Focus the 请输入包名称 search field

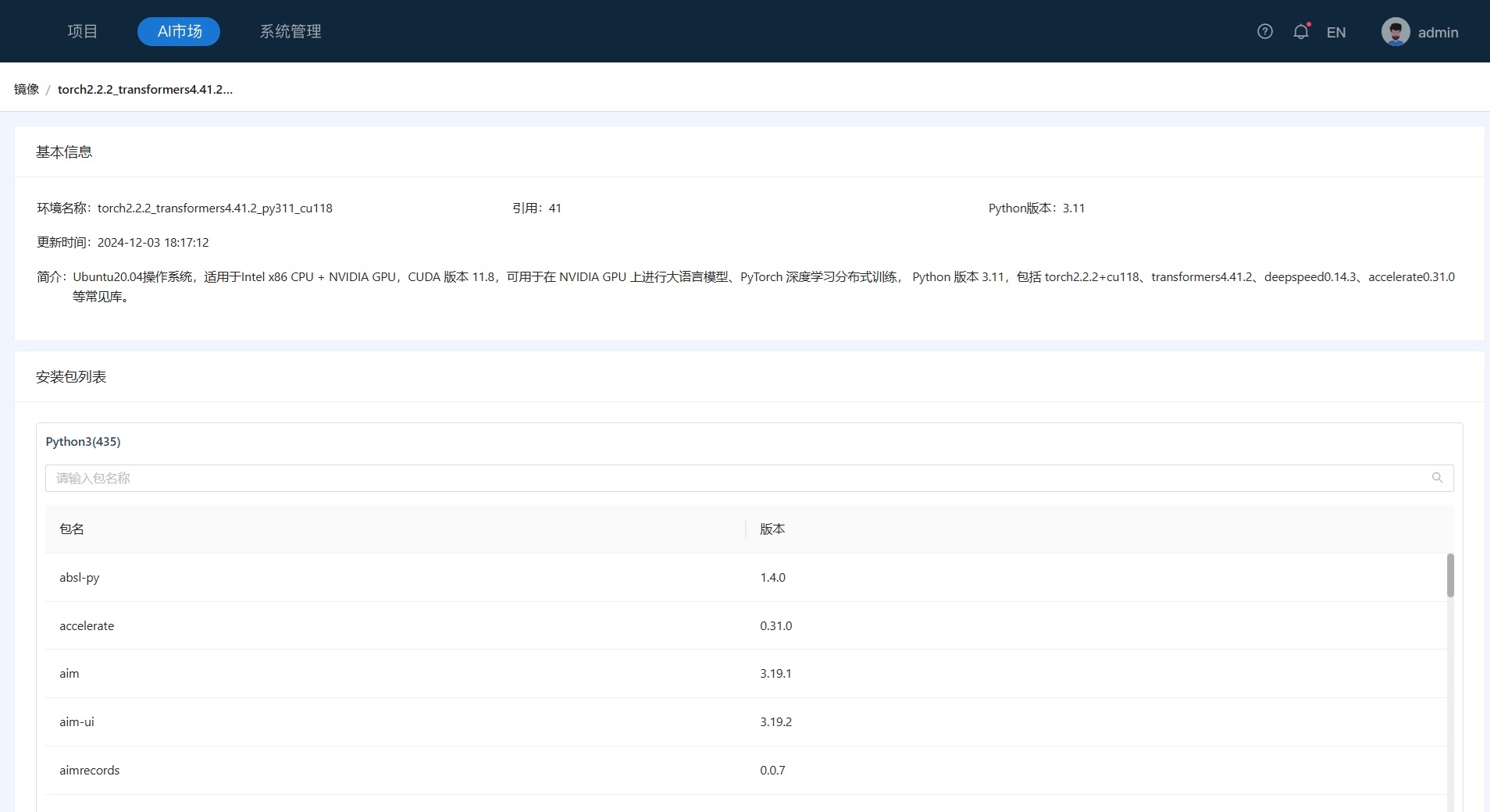click(734, 478)
